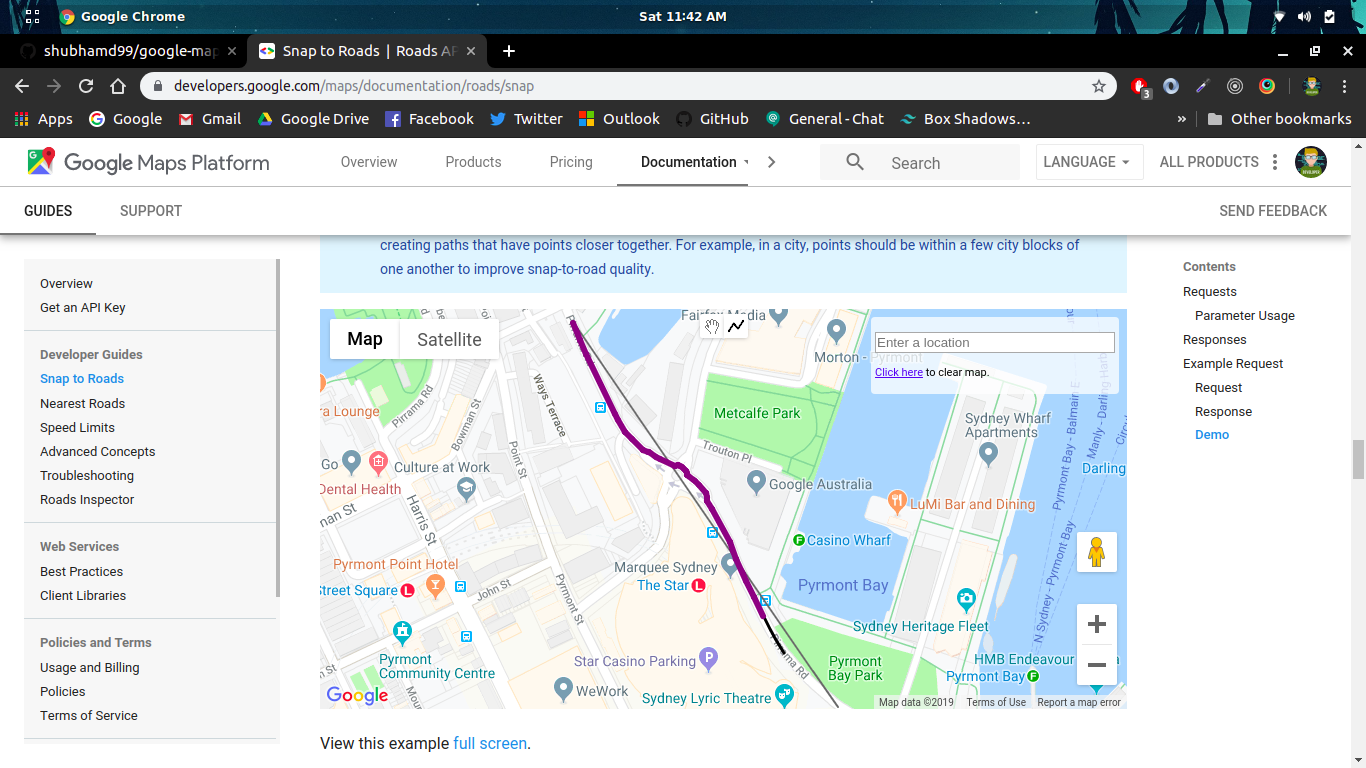
Task: Zoom out the map with minus button
Action: (x=1097, y=665)
